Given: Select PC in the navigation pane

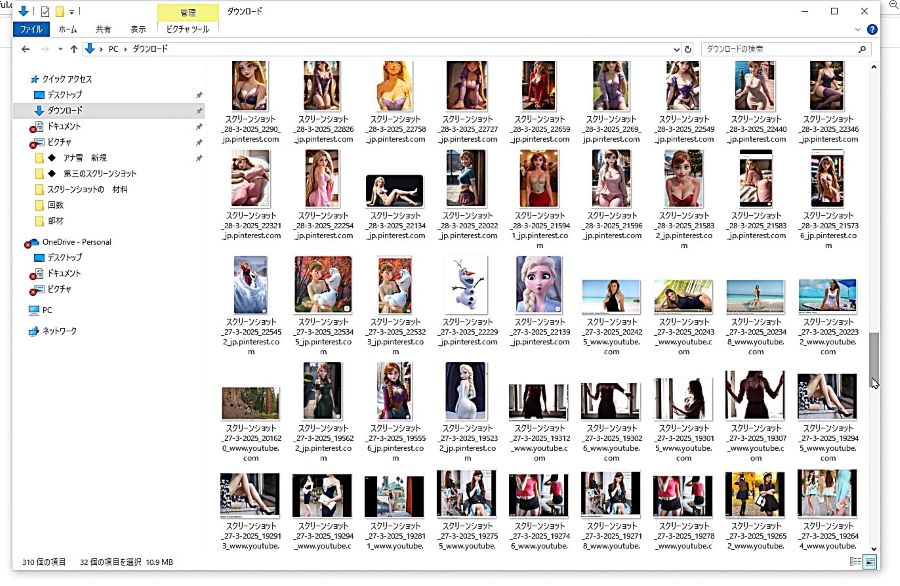Looking at the screenshot, I should (x=41, y=311).
